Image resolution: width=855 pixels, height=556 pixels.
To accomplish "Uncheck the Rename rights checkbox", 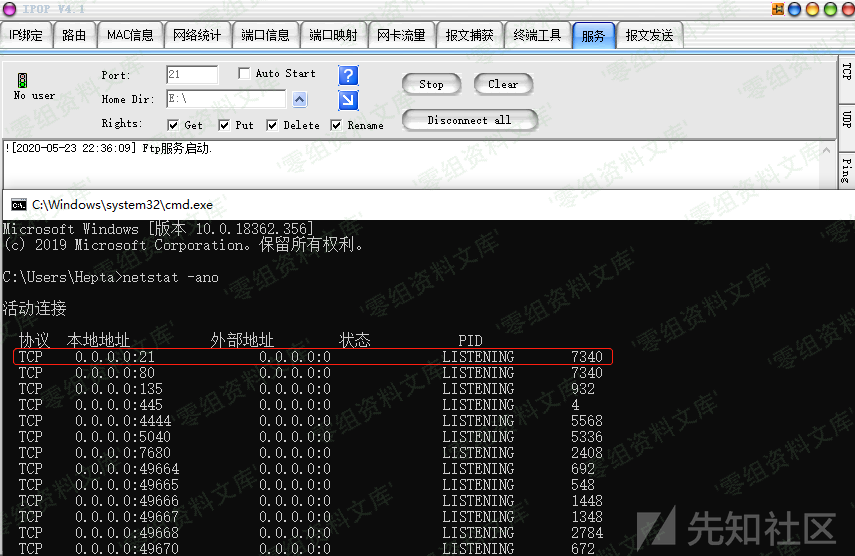I will pyautogui.click(x=336, y=126).
